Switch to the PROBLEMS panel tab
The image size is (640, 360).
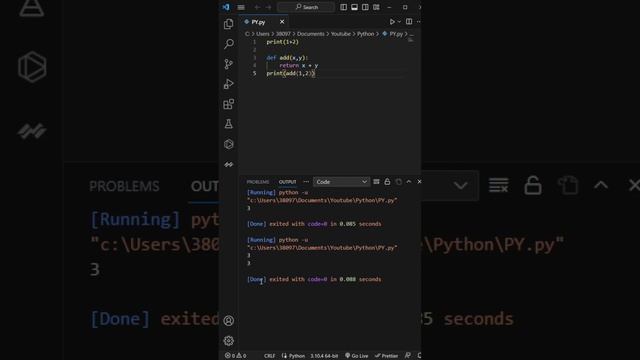pos(258,182)
